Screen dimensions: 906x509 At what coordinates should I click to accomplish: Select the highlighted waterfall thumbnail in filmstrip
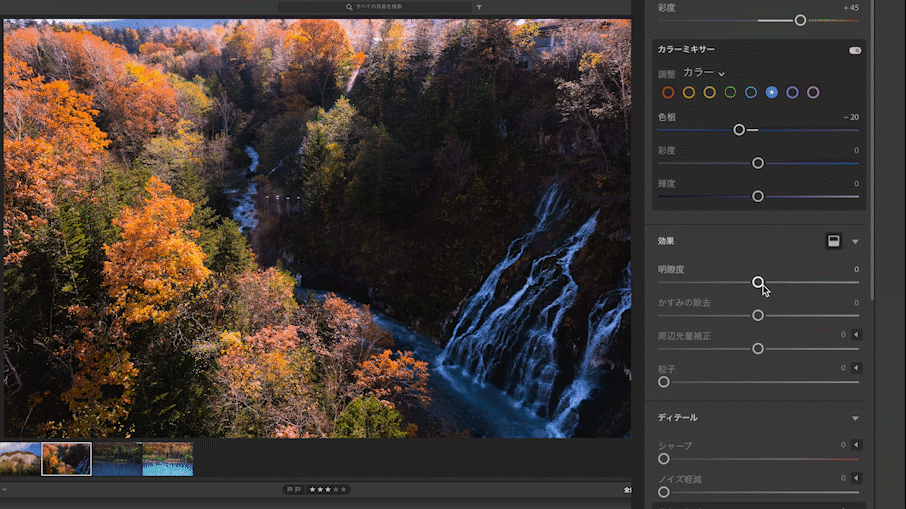pos(66,459)
